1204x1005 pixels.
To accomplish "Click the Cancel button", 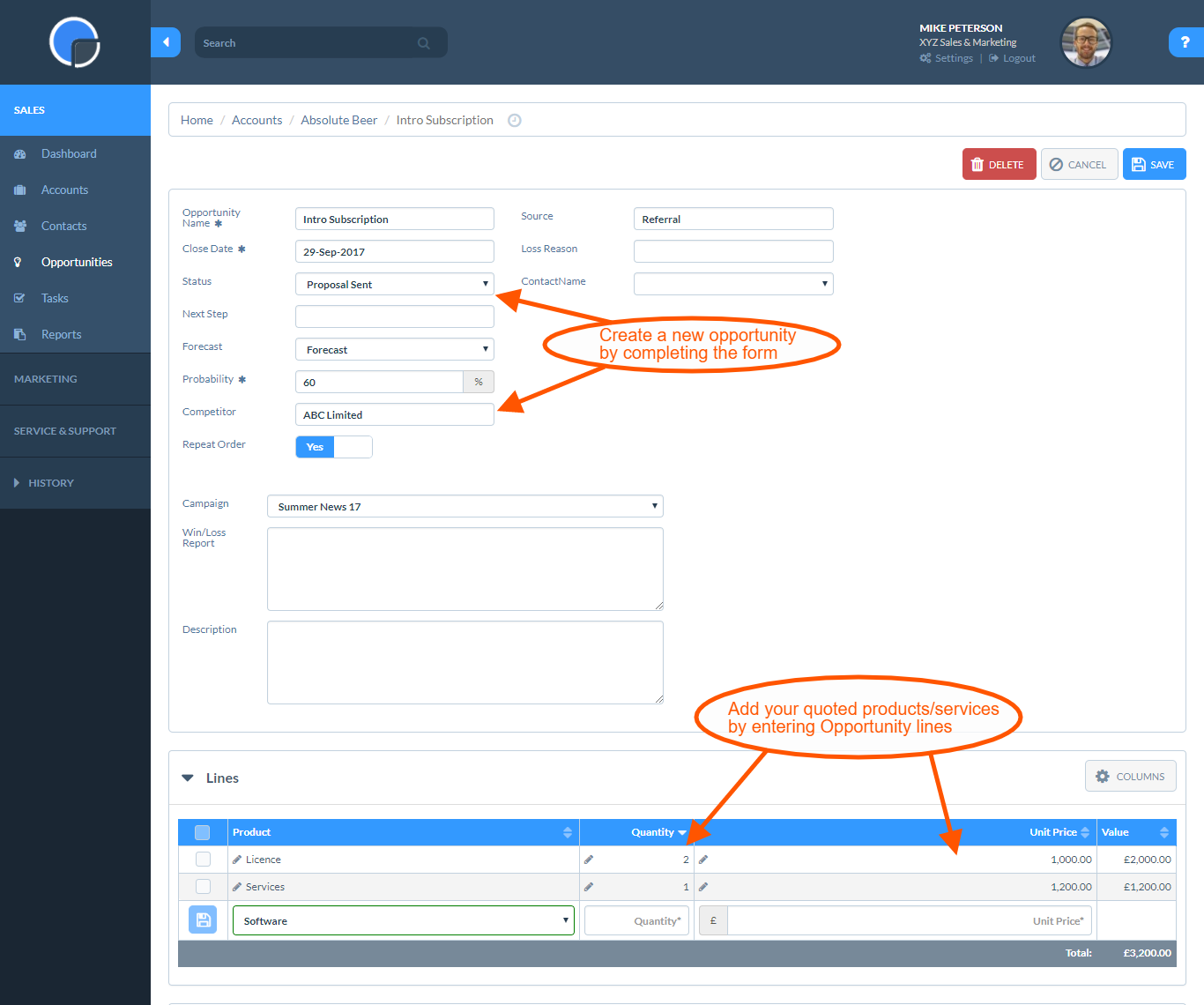I will click(x=1080, y=164).
